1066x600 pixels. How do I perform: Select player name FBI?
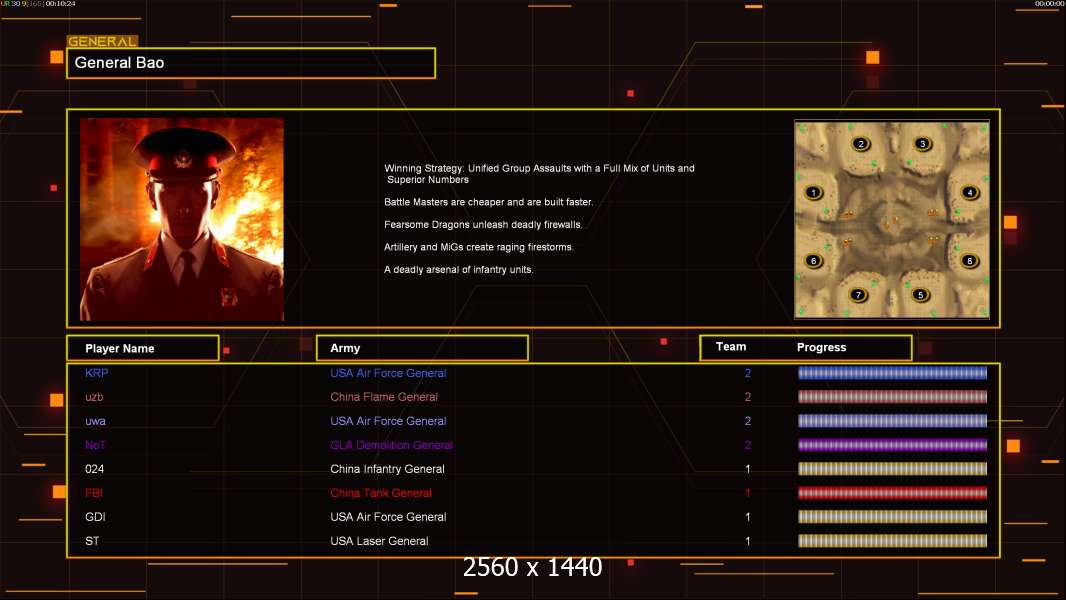[x=94, y=493]
